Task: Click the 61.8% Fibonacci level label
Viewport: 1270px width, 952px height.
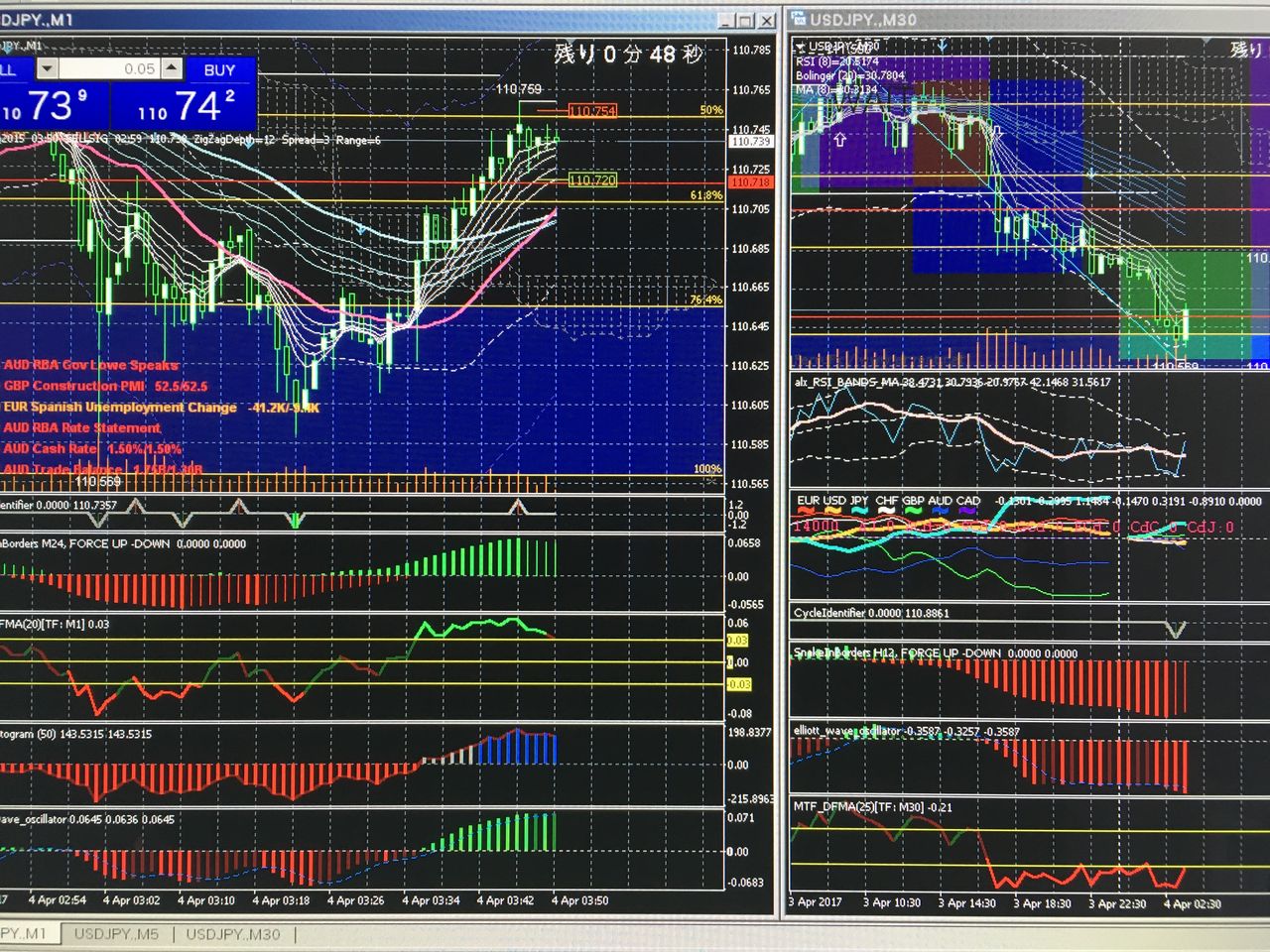Action: pyautogui.click(x=706, y=195)
